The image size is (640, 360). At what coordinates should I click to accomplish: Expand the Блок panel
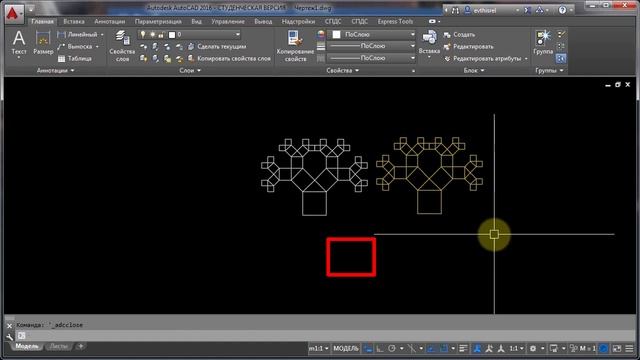[x=474, y=70]
